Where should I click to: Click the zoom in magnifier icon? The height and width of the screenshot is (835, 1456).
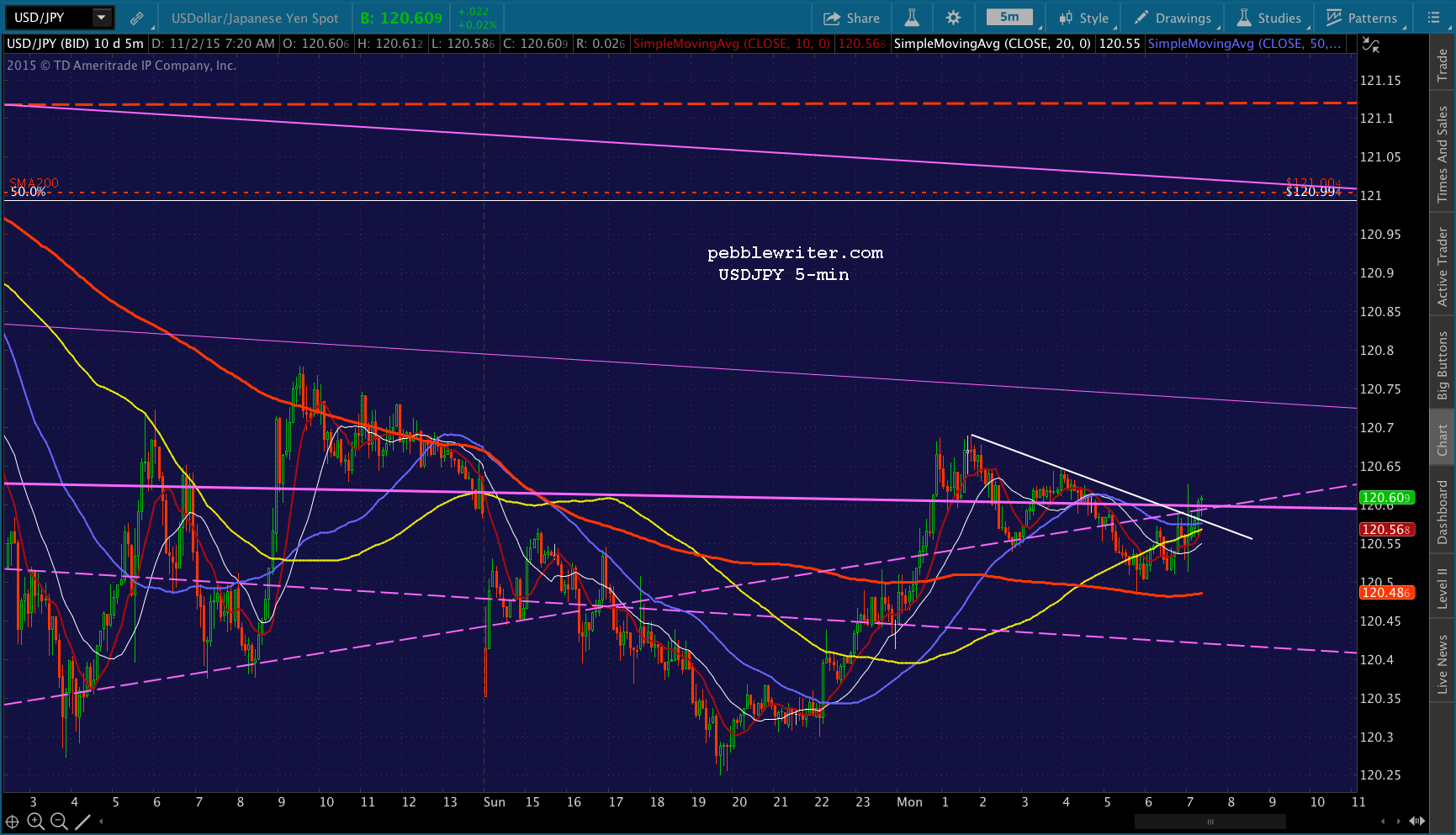coord(35,822)
